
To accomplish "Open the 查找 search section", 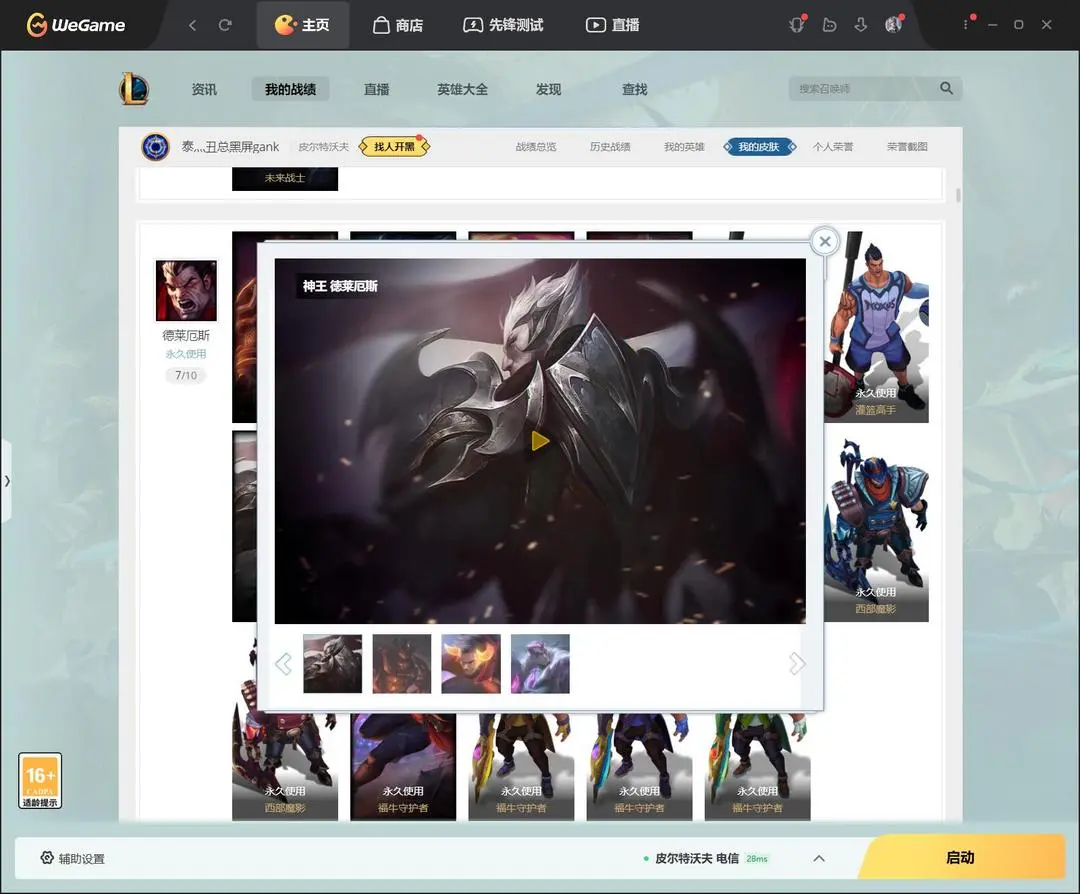I will coord(634,90).
